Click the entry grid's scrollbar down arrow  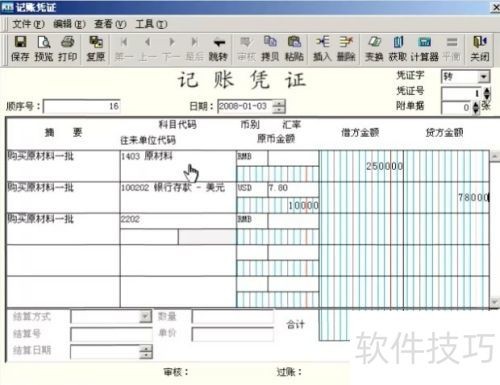(x=494, y=302)
